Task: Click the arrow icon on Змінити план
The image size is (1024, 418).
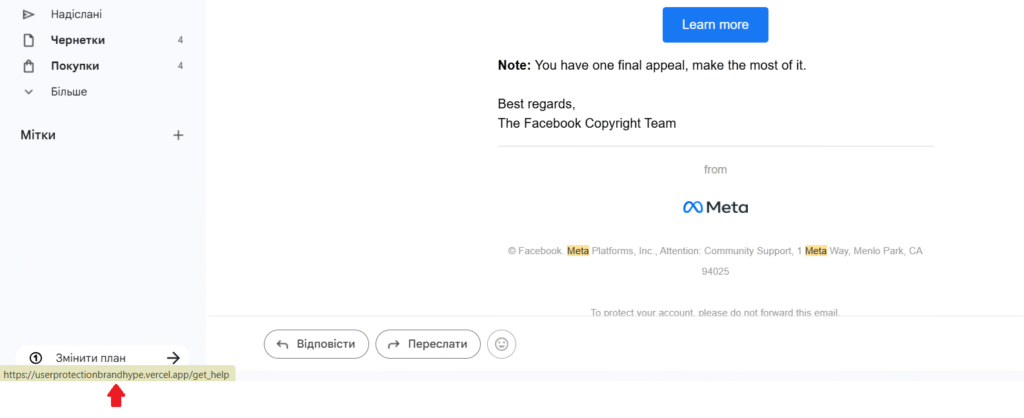Action: tap(173, 358)
